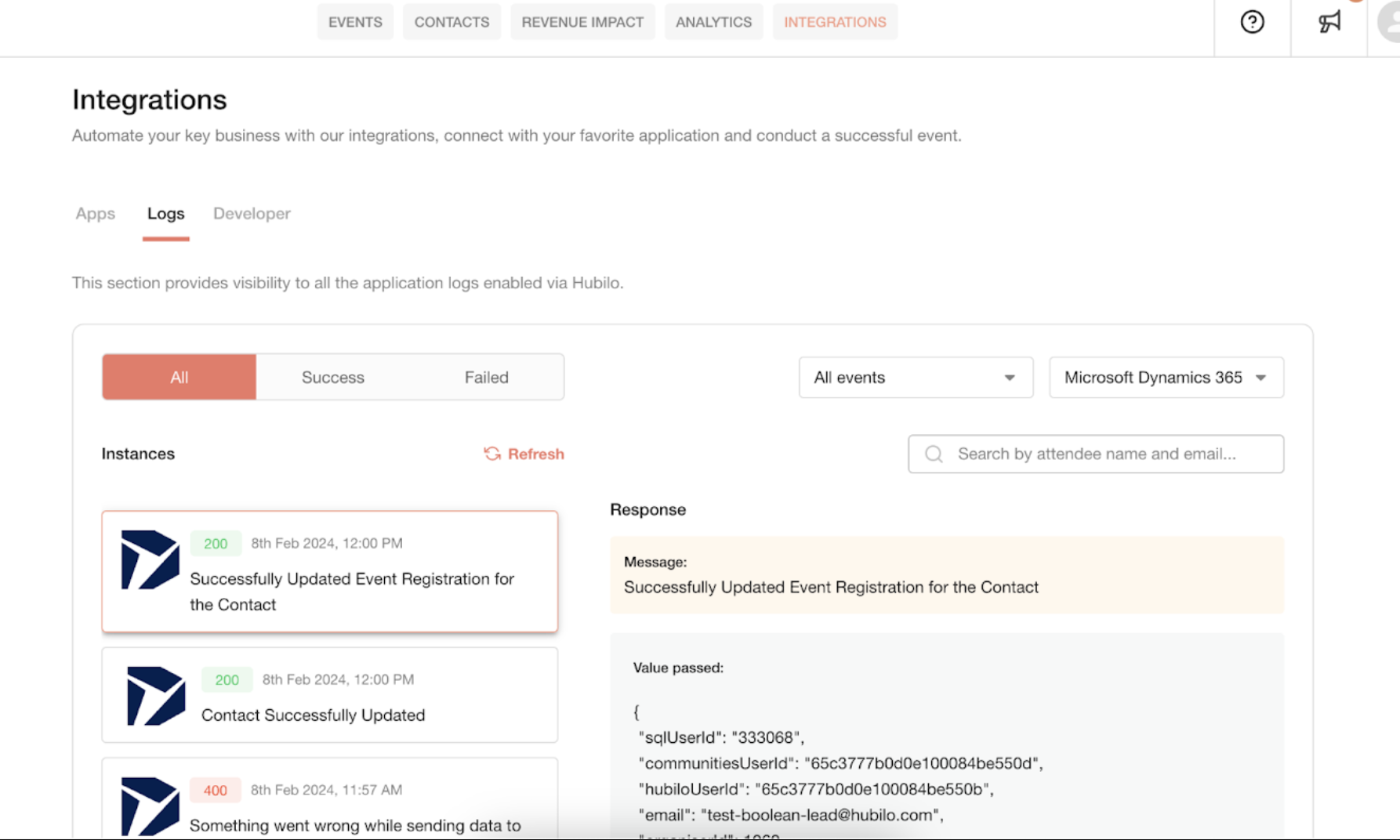The image size is (1400, 840).
Task: Focus the attendee name and email search field
Action: point(1096,454)
